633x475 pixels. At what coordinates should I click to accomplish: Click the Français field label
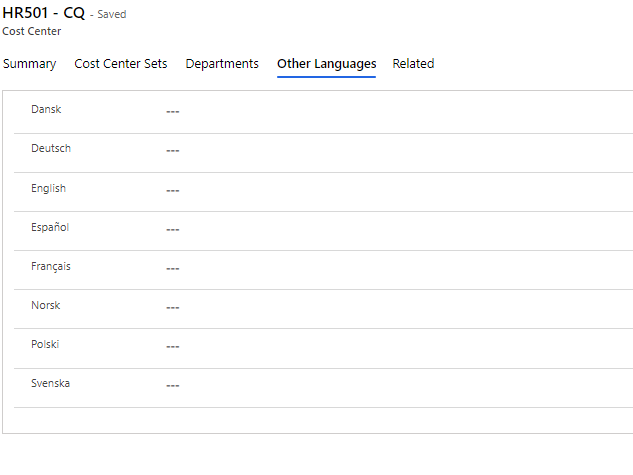51,266
